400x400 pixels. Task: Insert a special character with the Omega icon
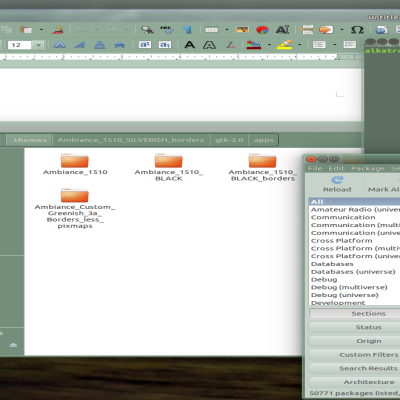coord(357,30)
